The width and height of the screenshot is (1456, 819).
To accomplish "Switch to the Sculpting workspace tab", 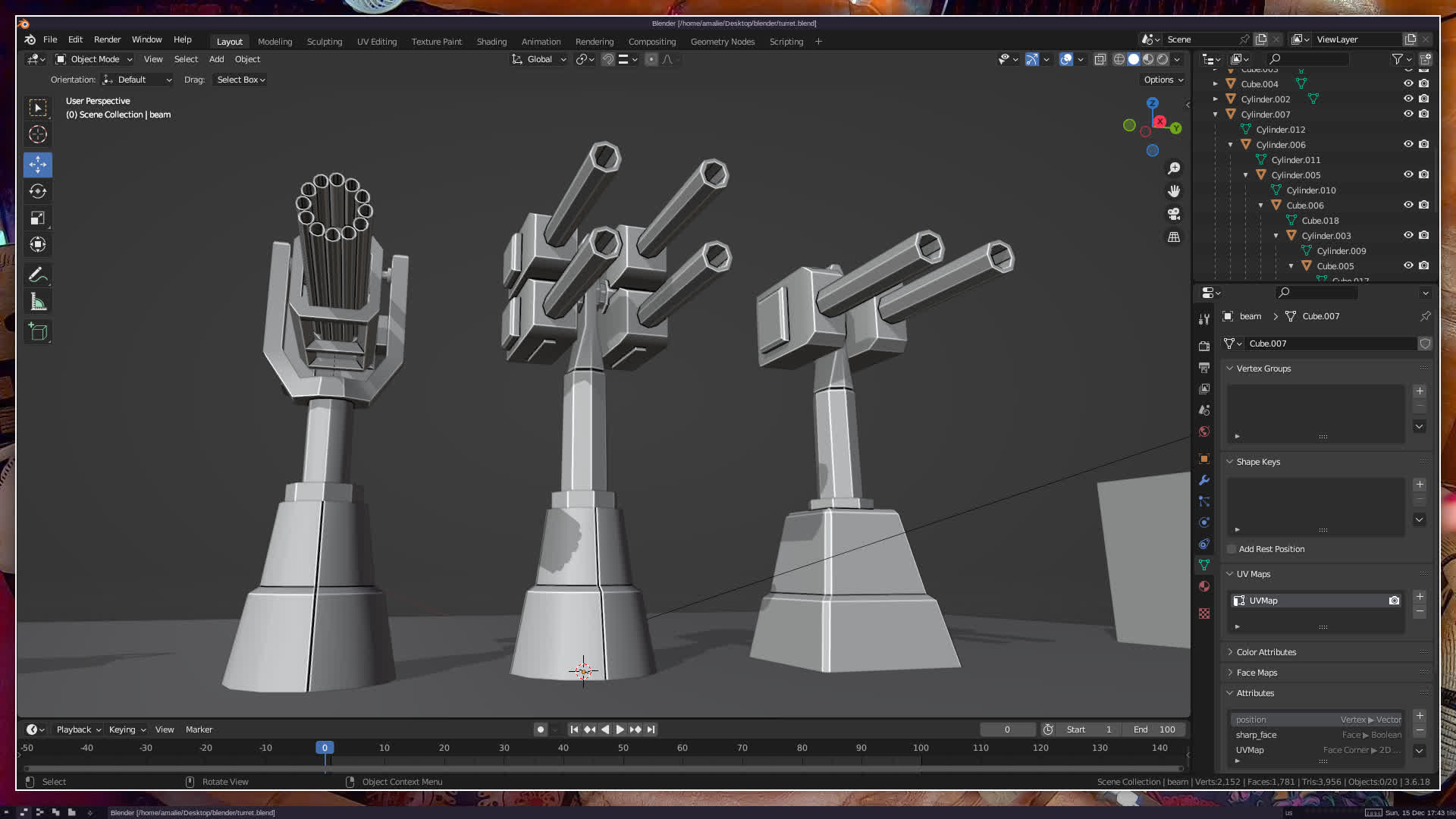I will [324, 42].
